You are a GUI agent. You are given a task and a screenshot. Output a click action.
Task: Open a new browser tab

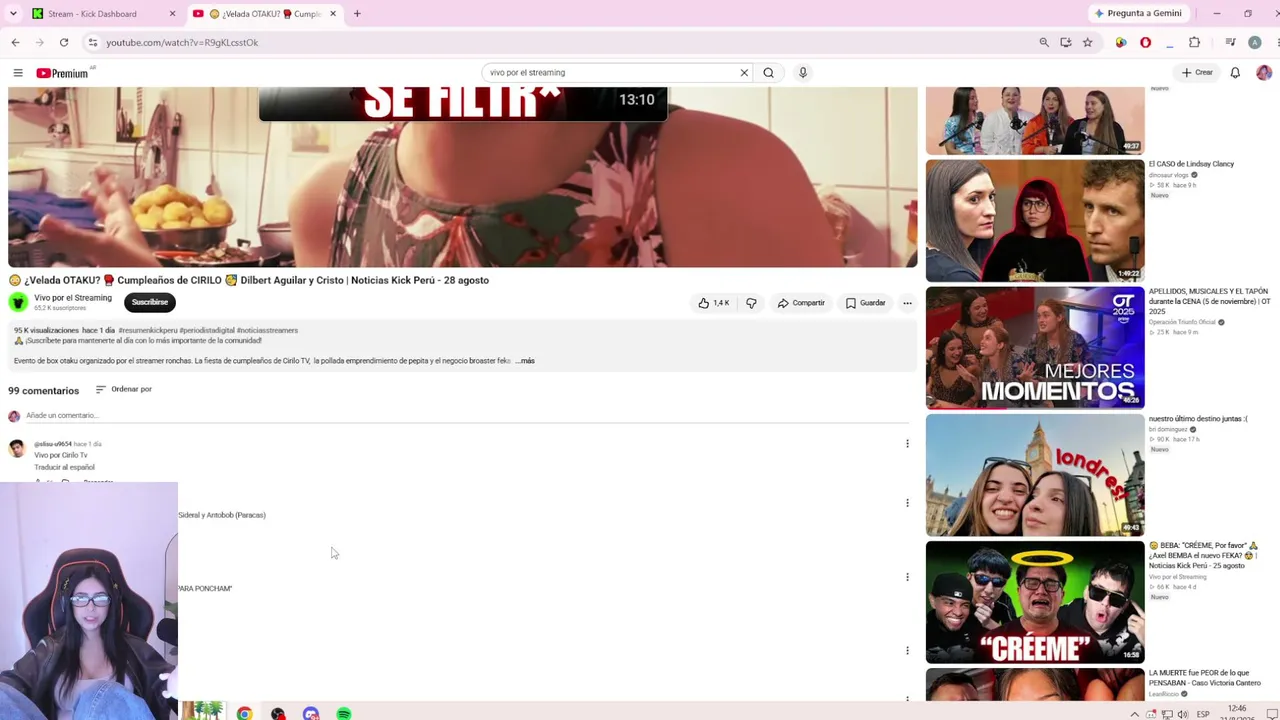click(357, 14)
